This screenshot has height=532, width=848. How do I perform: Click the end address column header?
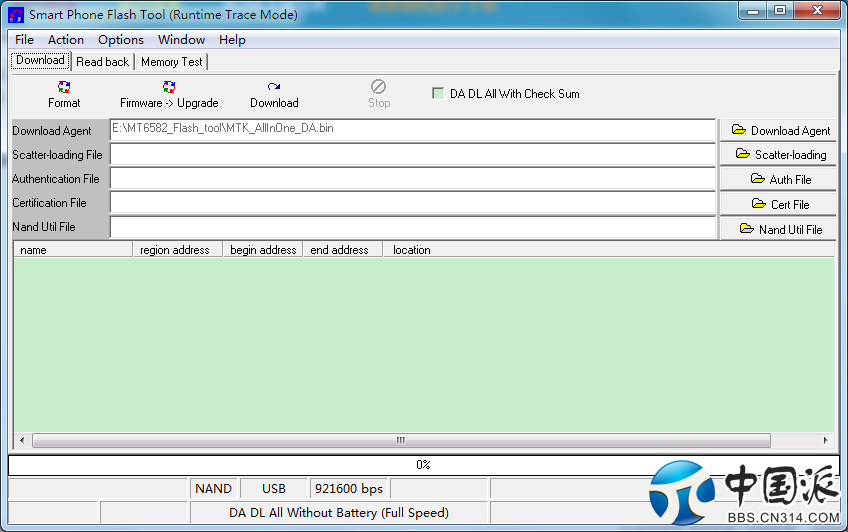click(x=343, y=250)
